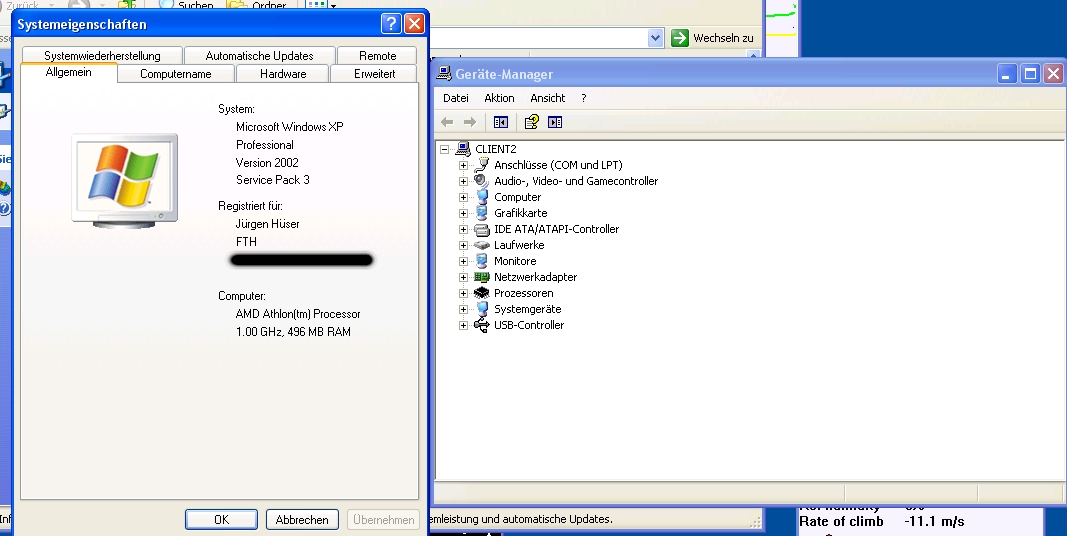Viewport: 1067px width, 536px height.
Task: Click the Audio-, Video- und Gamecontroller icon
Action: tap(482, 181)
